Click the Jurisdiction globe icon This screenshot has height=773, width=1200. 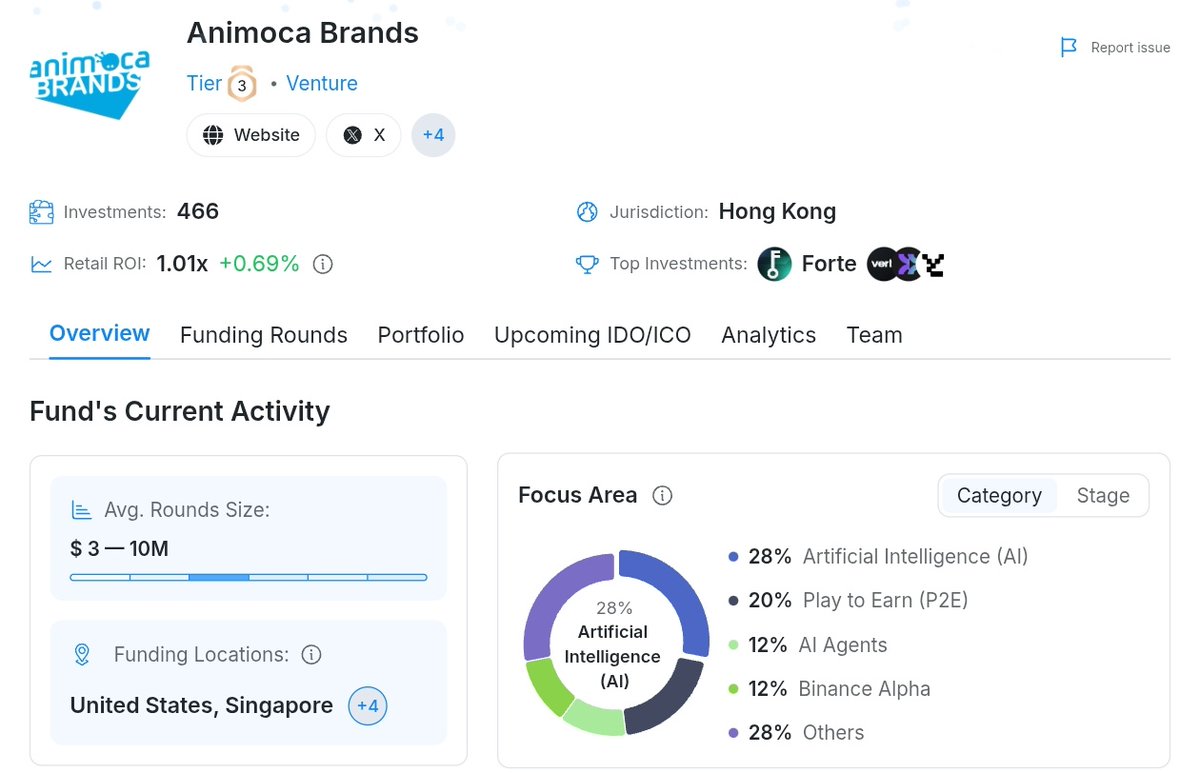point(587,212)
